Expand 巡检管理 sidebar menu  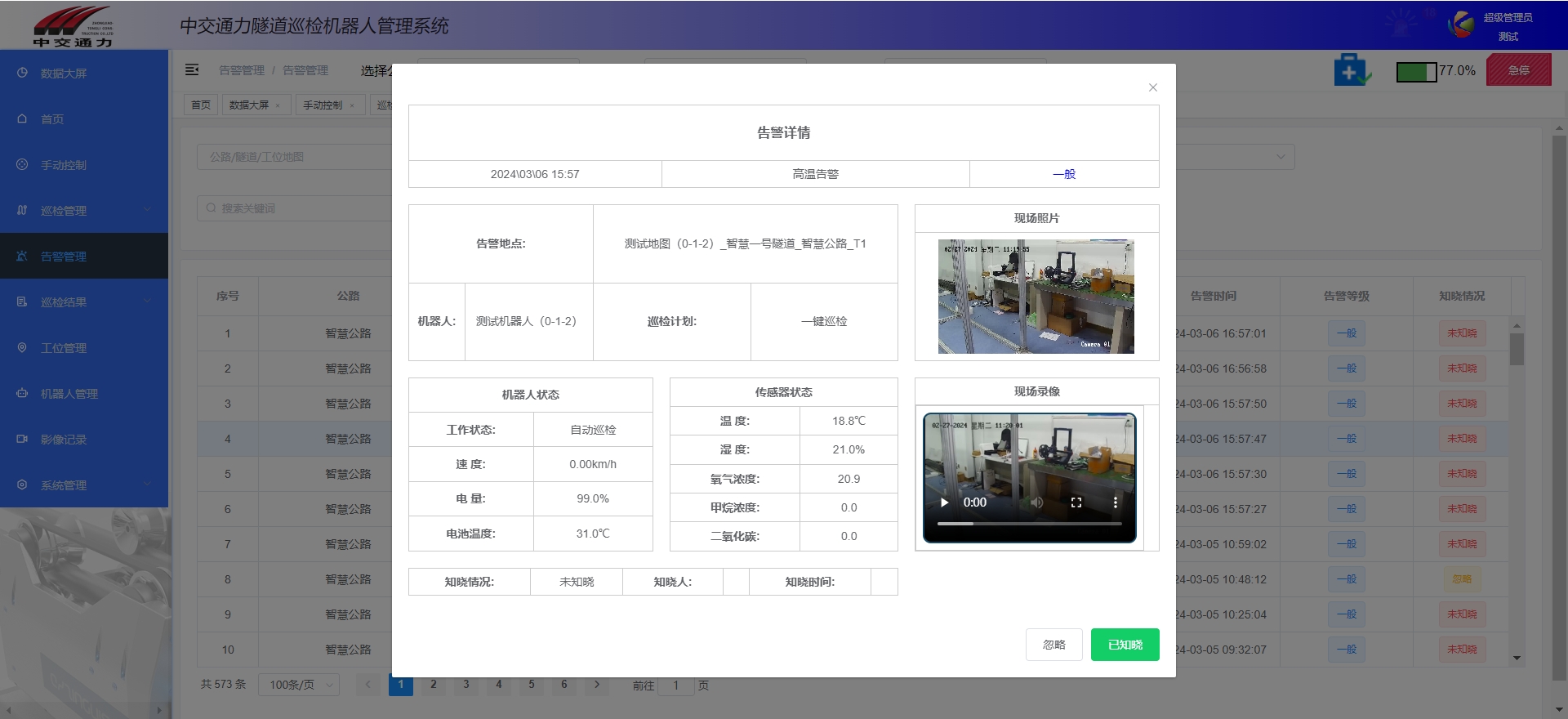pos(84,210)
